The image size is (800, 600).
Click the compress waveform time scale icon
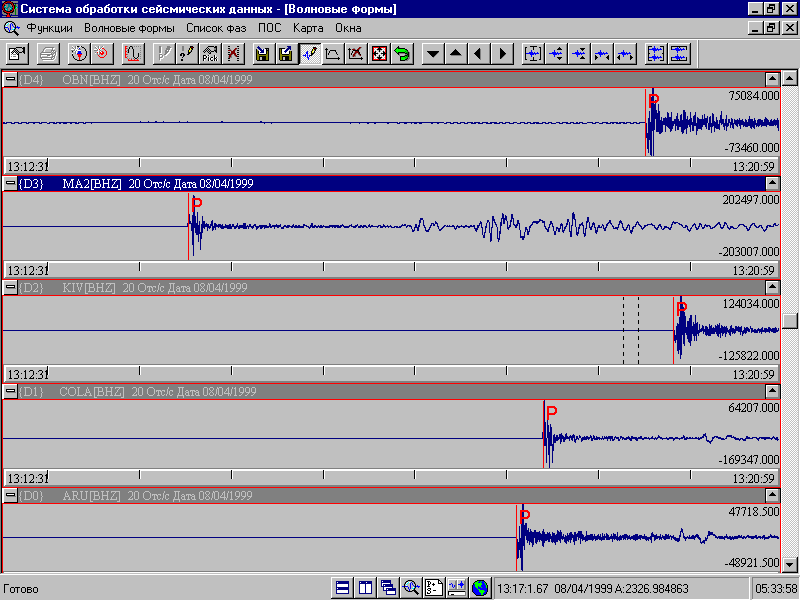[602, 54]
